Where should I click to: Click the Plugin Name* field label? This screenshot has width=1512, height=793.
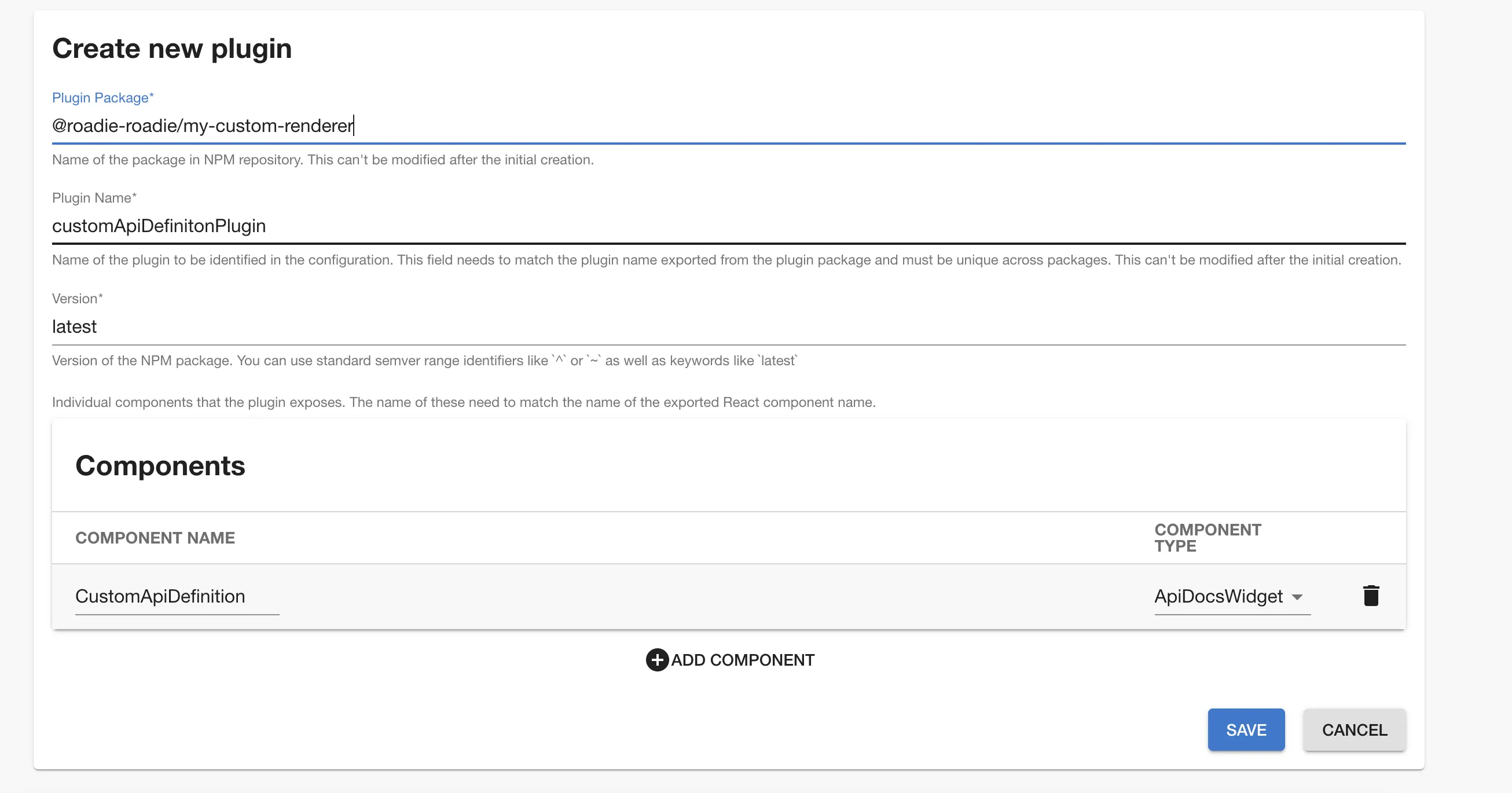(93, 198)
